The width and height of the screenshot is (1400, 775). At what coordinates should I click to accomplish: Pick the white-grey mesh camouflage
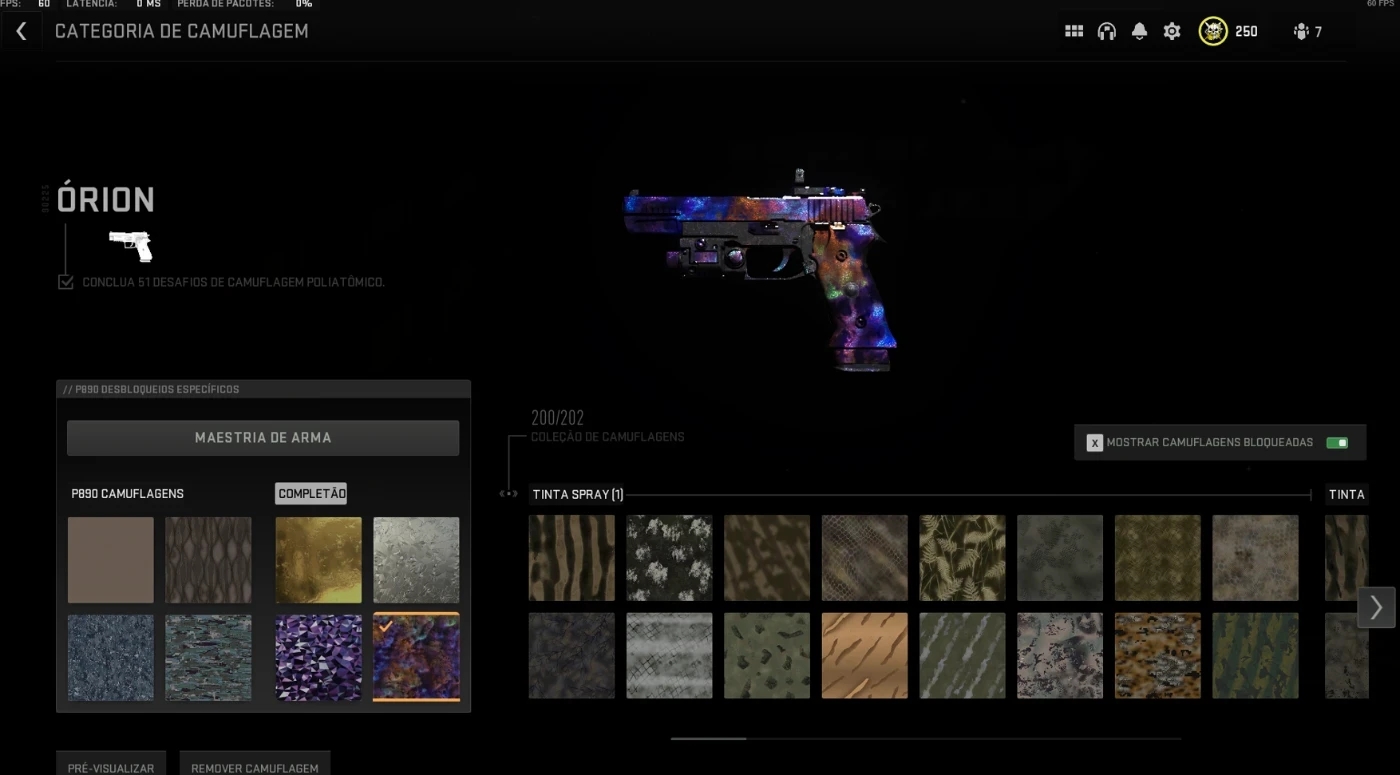pos(670,656)
